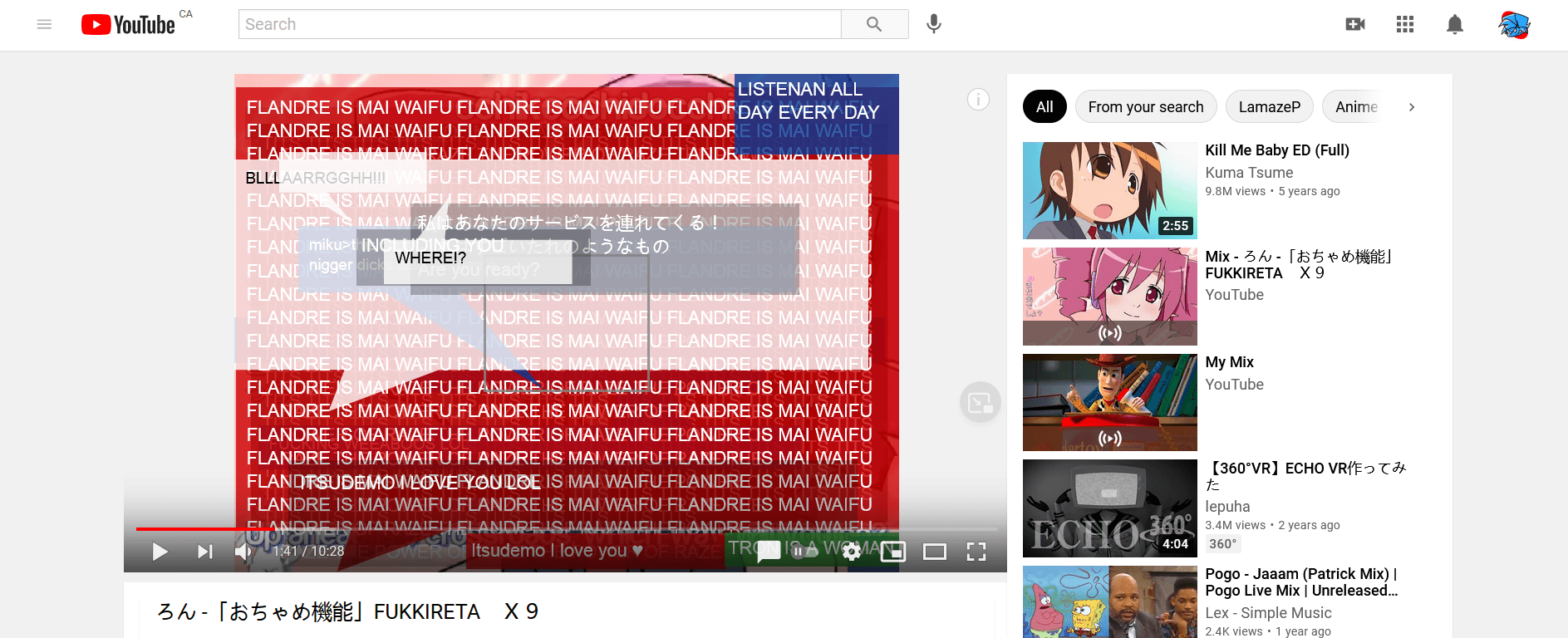Select the LamazeP chip

pyautogui.click(x=1270, y=106)
